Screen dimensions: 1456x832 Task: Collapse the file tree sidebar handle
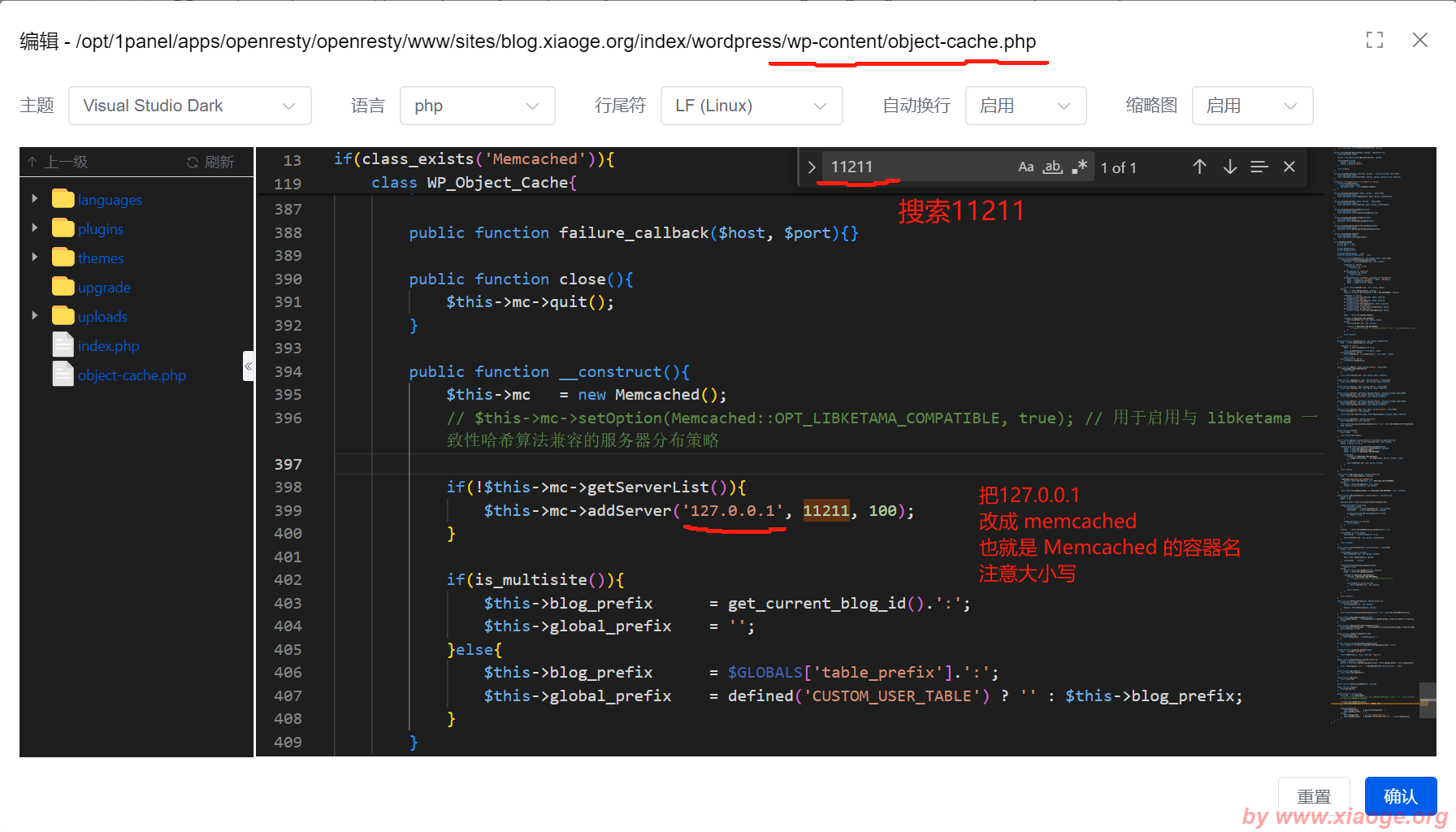(248, 366)
